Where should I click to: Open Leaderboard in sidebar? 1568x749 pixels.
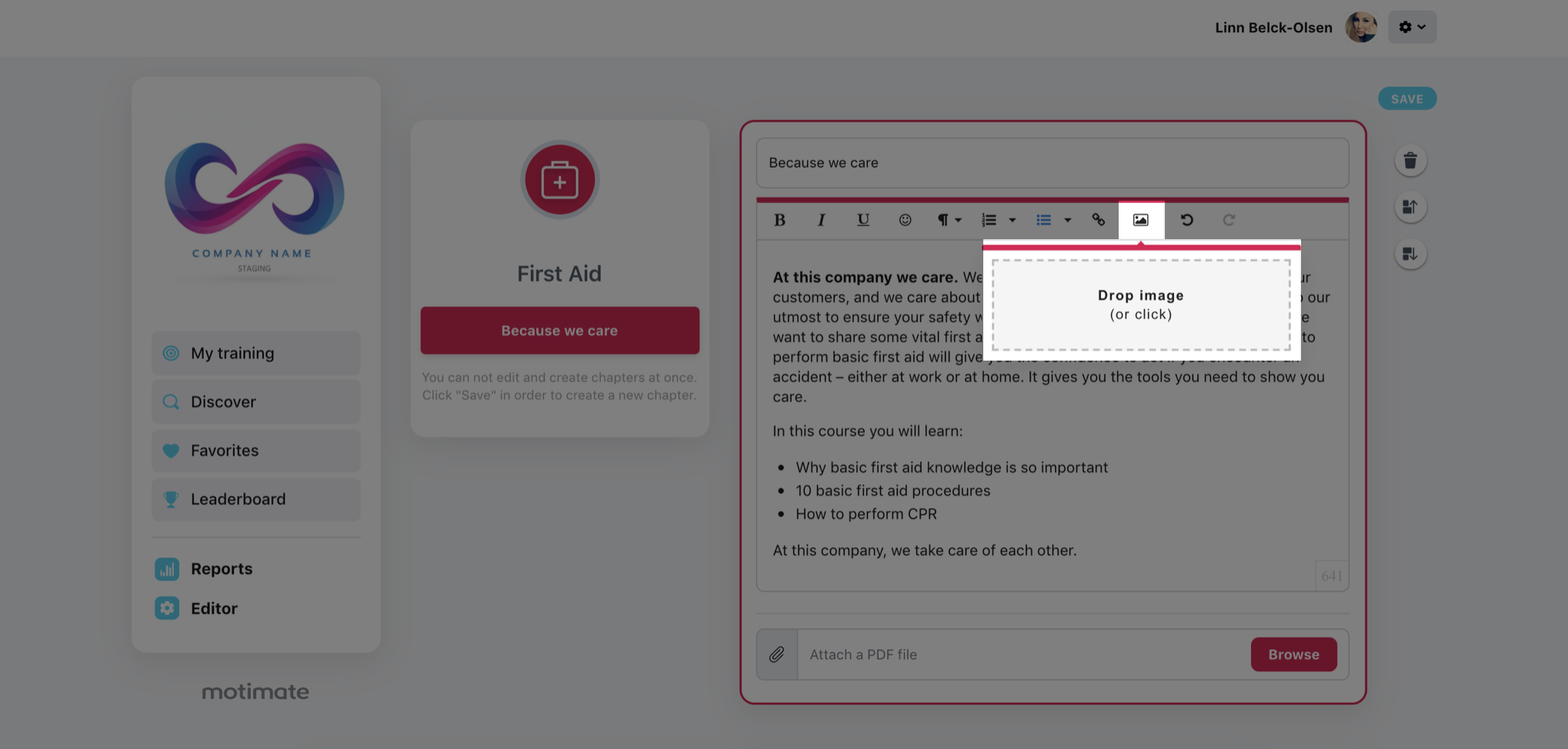(x=256, y=499)
